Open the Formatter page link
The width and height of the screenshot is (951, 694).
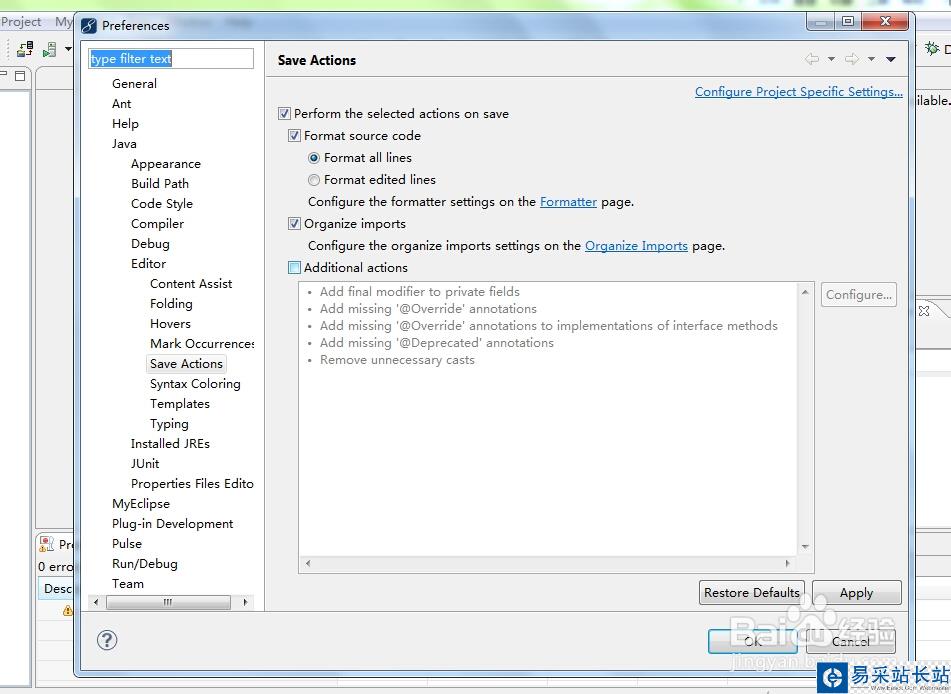568,201
